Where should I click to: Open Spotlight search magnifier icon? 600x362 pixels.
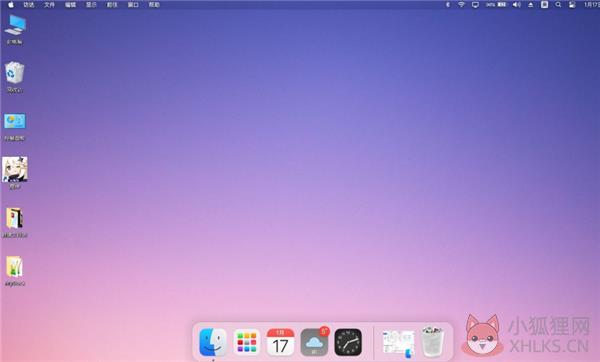558,5
